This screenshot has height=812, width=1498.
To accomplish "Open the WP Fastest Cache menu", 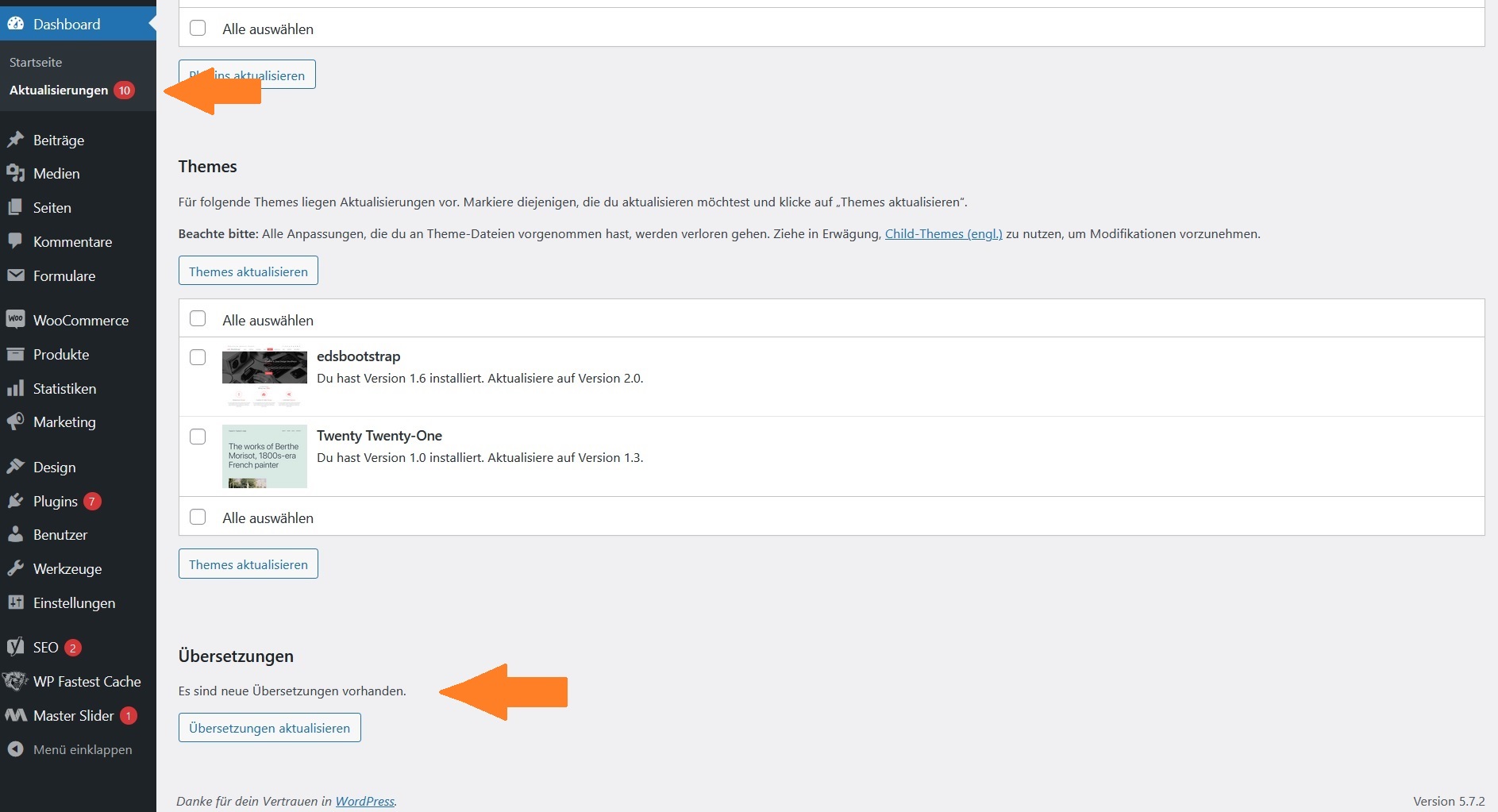I will point(78,681).
